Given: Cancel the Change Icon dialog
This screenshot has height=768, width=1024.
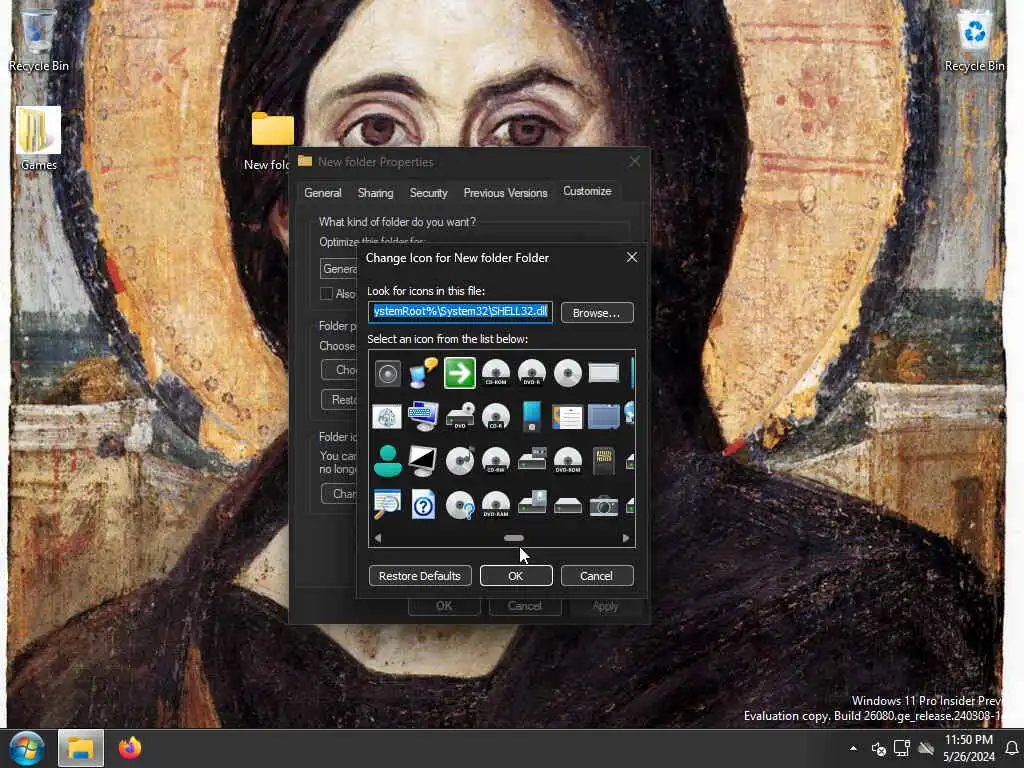Looking at the screenshot, I should (x=597, y=576).
